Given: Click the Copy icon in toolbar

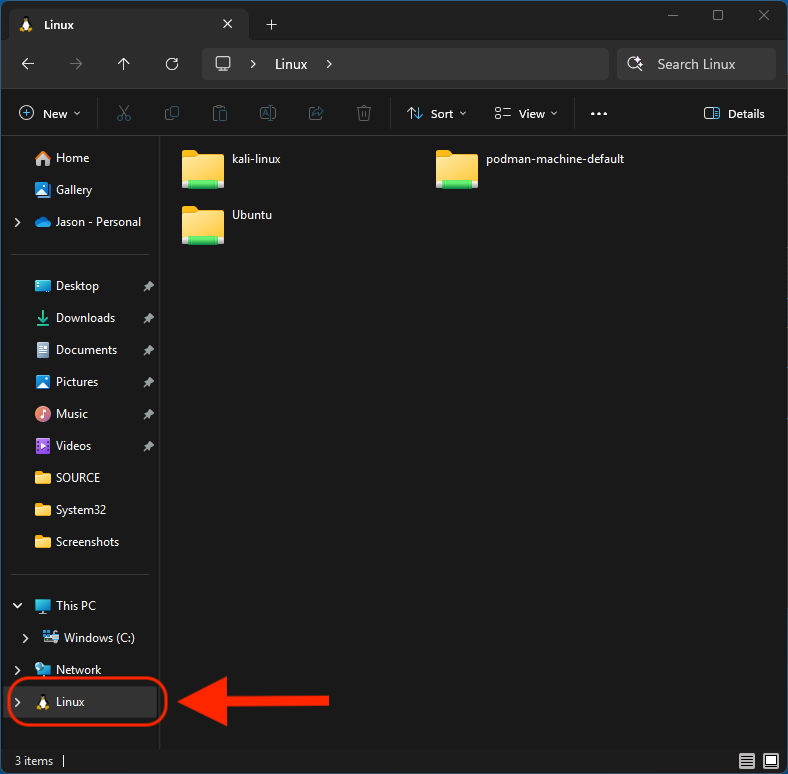Looking at the screenshot, I should (x=172, y=114).
